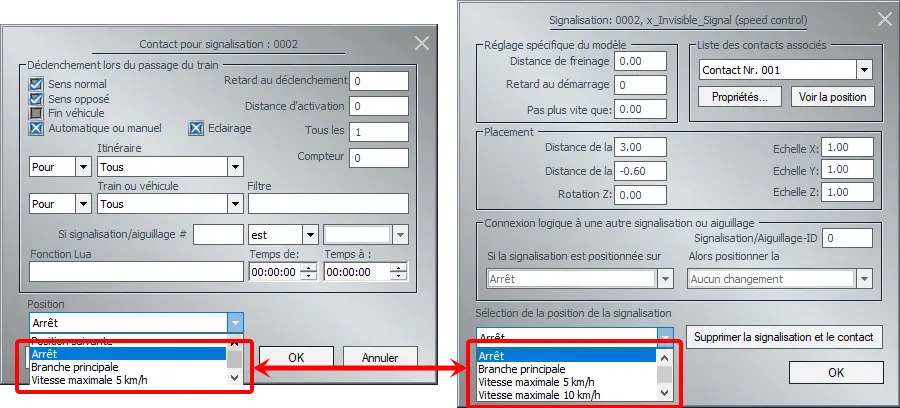Open the disabled dropdown right of 'est'
The image size is (900, 408).
(400, 235)
